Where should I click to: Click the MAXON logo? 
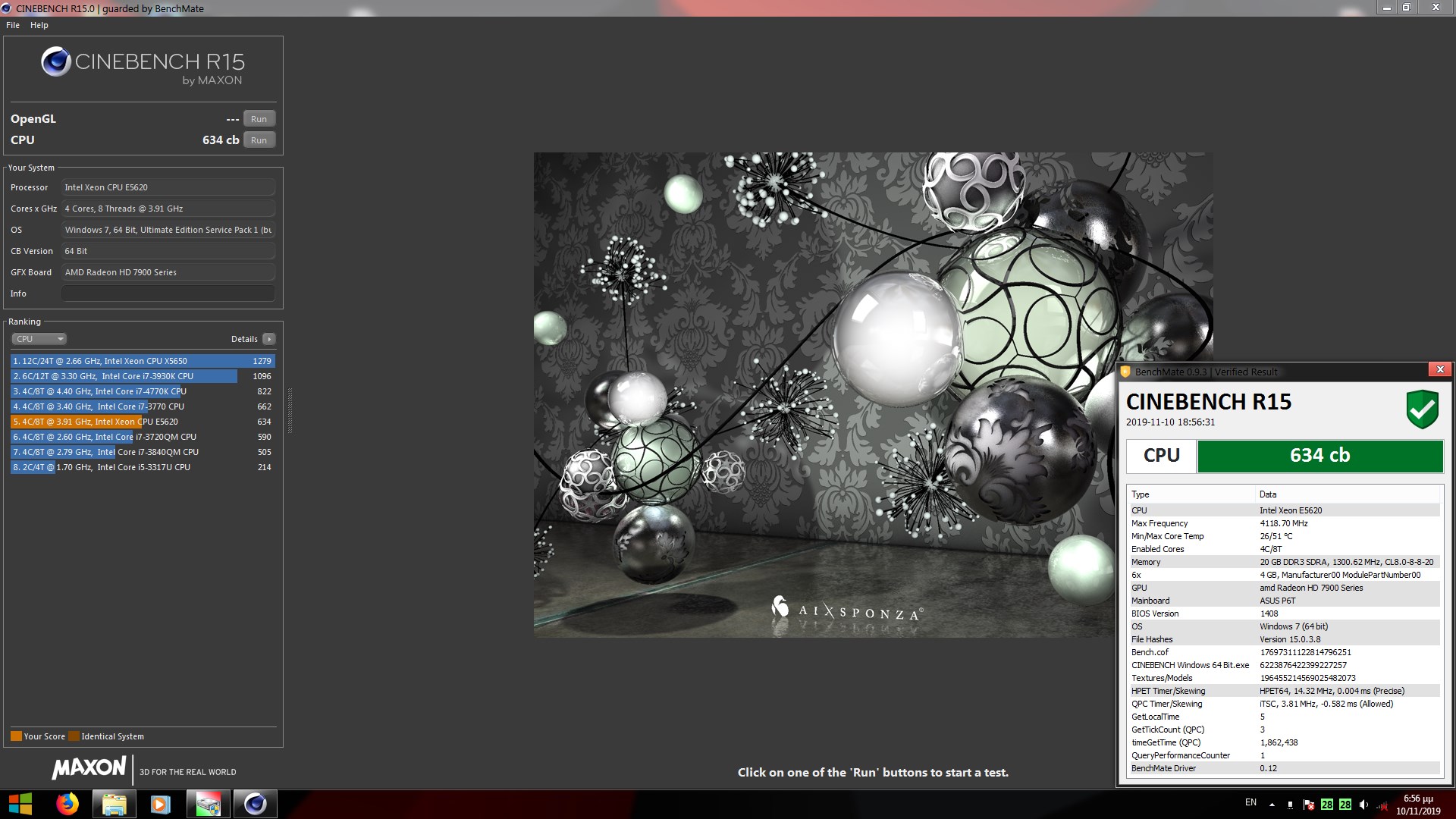pos(89,768)
